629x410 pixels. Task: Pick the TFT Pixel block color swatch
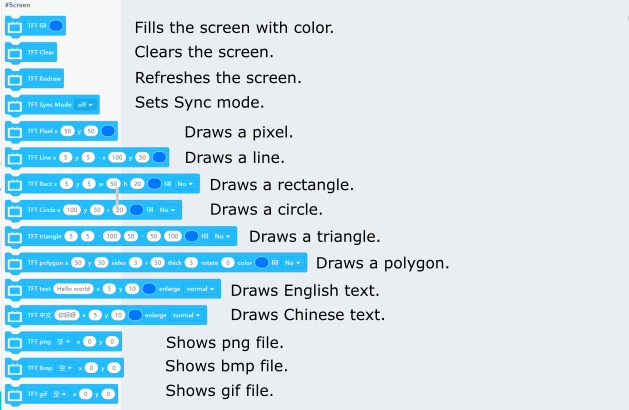[x=106, y=131]
